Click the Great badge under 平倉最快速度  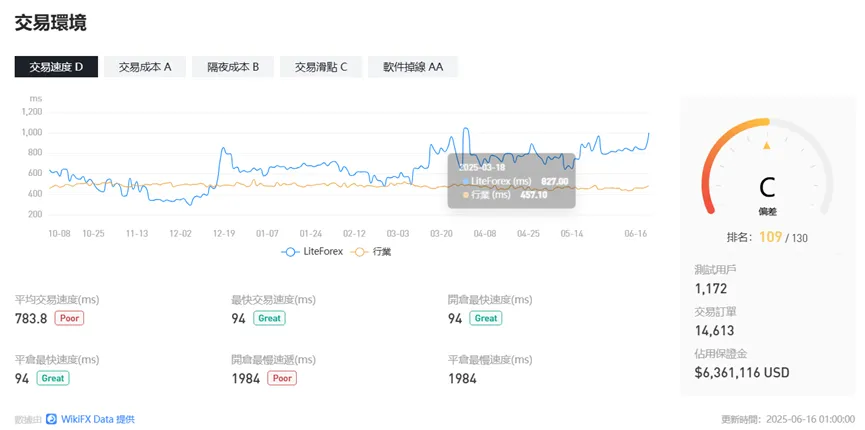tap(53, 378)
